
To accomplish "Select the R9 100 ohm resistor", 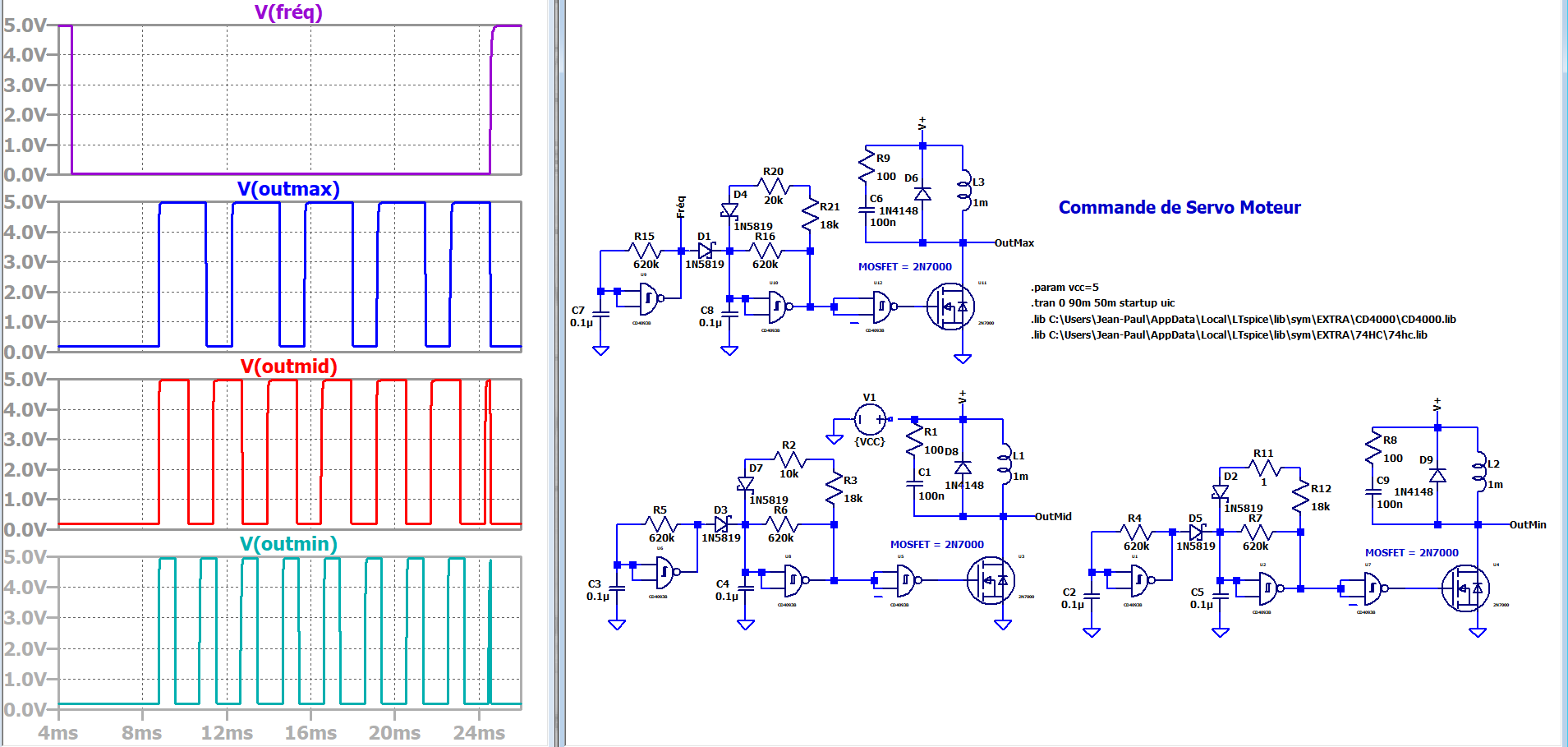I will point(866,165).
